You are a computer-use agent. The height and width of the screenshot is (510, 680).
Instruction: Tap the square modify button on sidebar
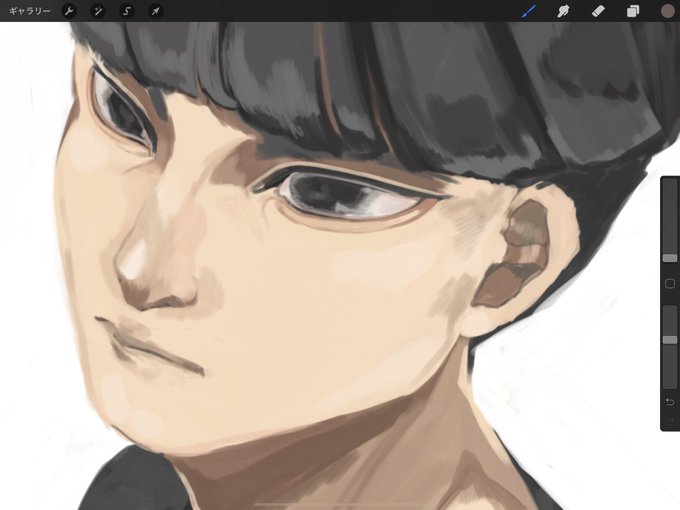click(x=670, y=284)
